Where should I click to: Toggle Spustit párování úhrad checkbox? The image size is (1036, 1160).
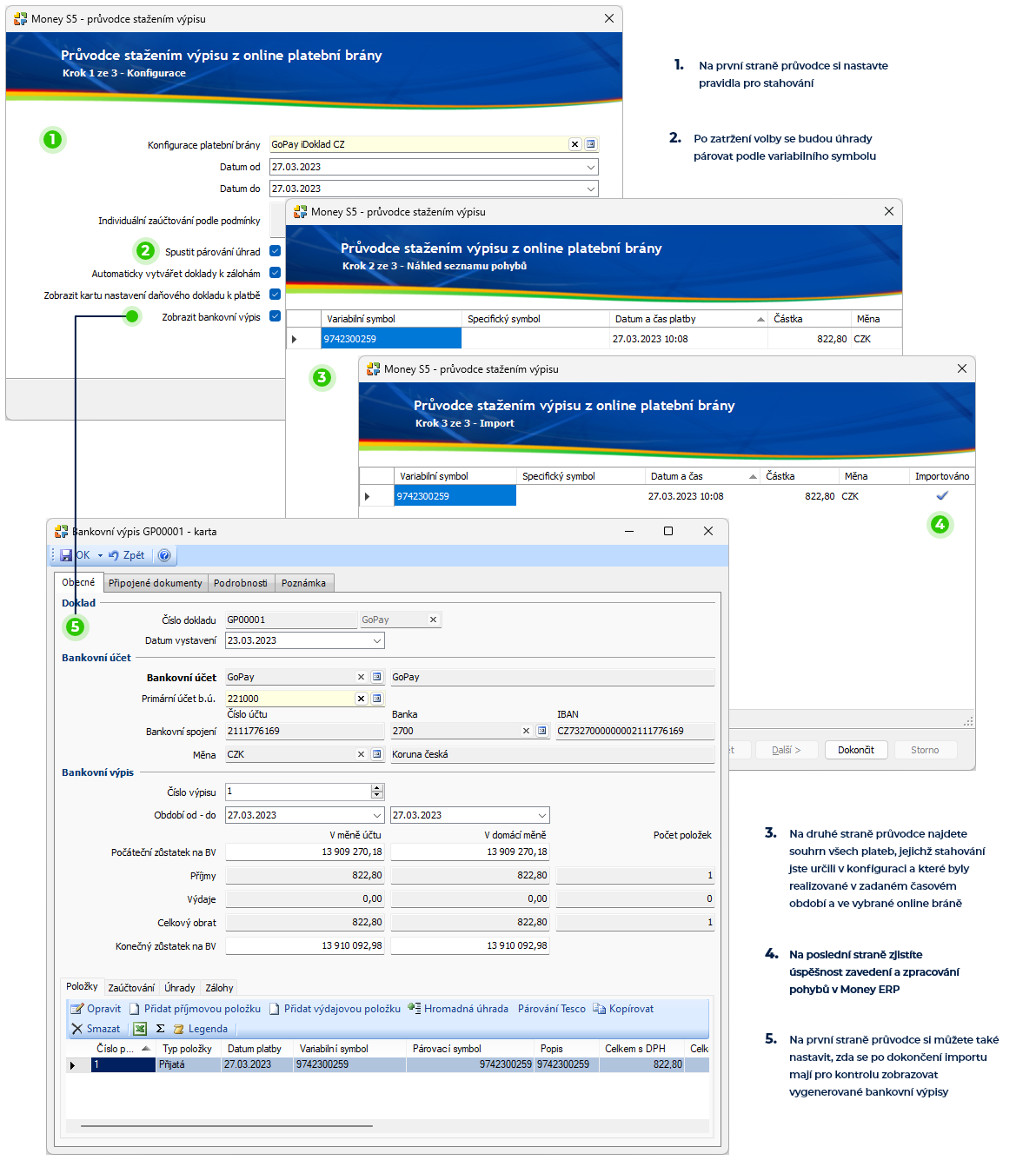(x=275, y=251)
